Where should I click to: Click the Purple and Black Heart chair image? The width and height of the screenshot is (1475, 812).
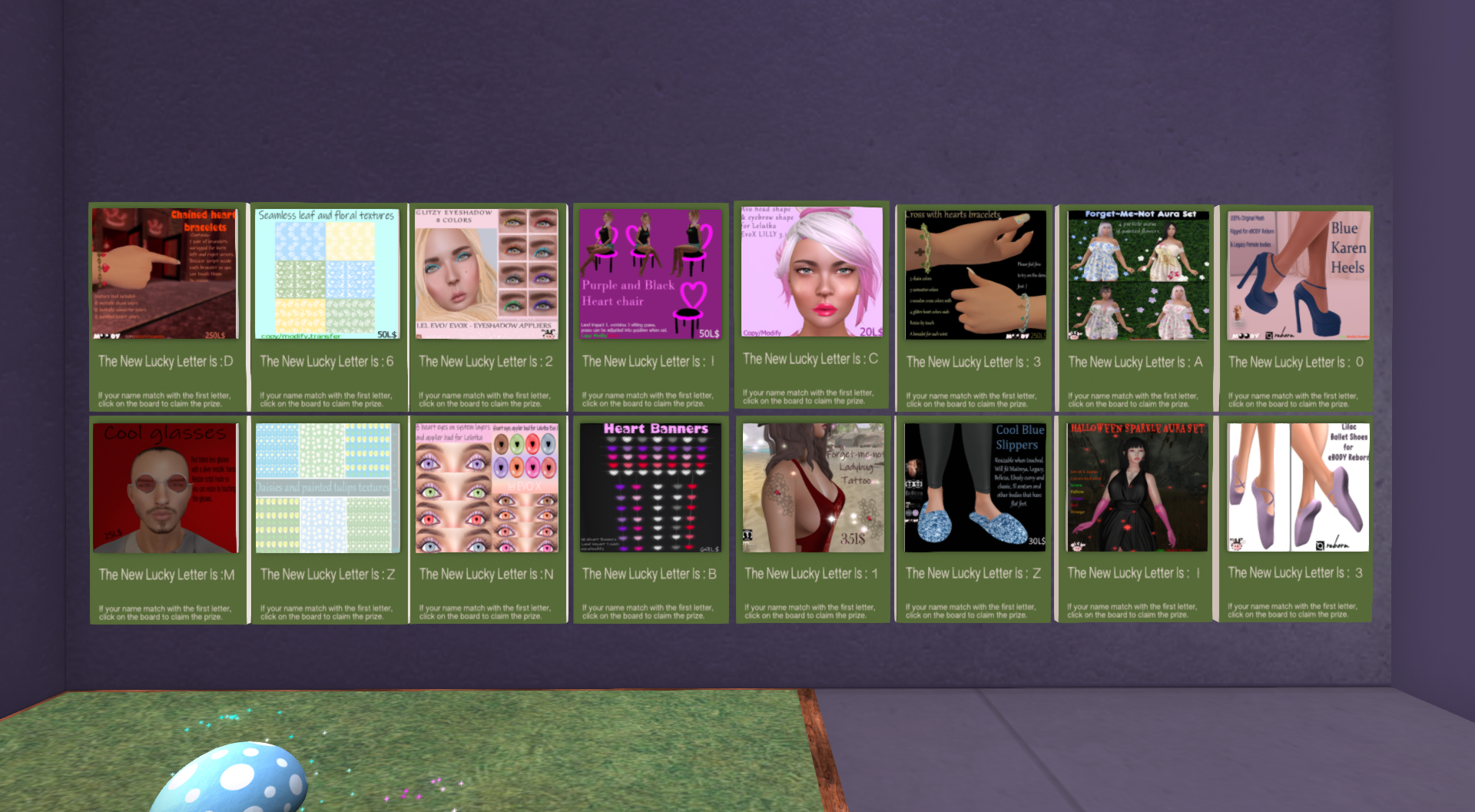click(650, 273)
